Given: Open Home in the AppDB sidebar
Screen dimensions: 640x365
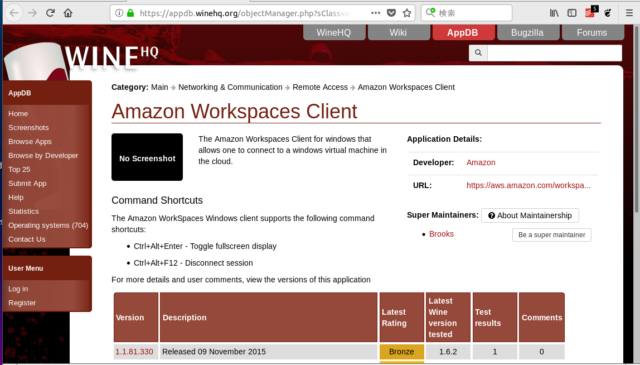Looking at the screenshot, I should (18, 114).
